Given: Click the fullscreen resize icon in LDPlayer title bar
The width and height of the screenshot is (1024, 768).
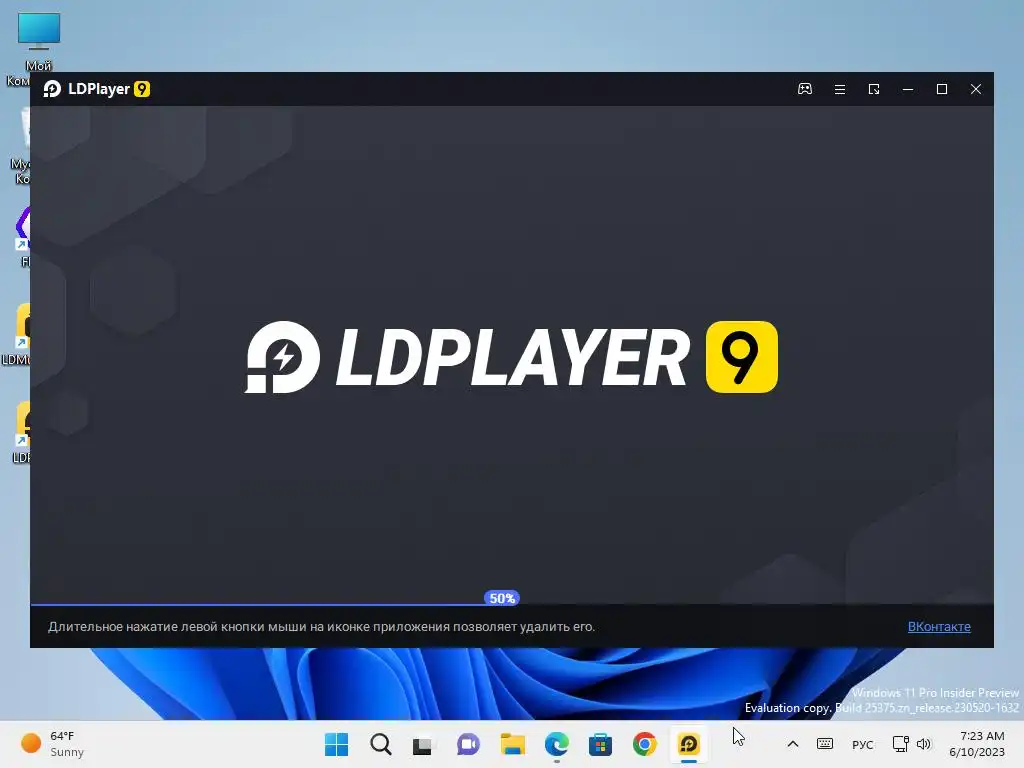Looking at the screenshot, I should point(874,89).
